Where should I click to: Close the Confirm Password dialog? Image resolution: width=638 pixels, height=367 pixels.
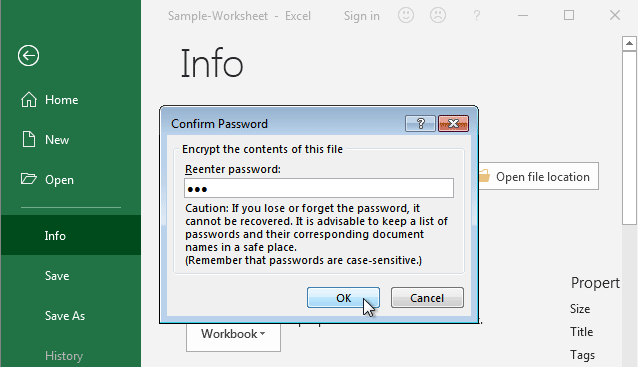pos(453,123)
